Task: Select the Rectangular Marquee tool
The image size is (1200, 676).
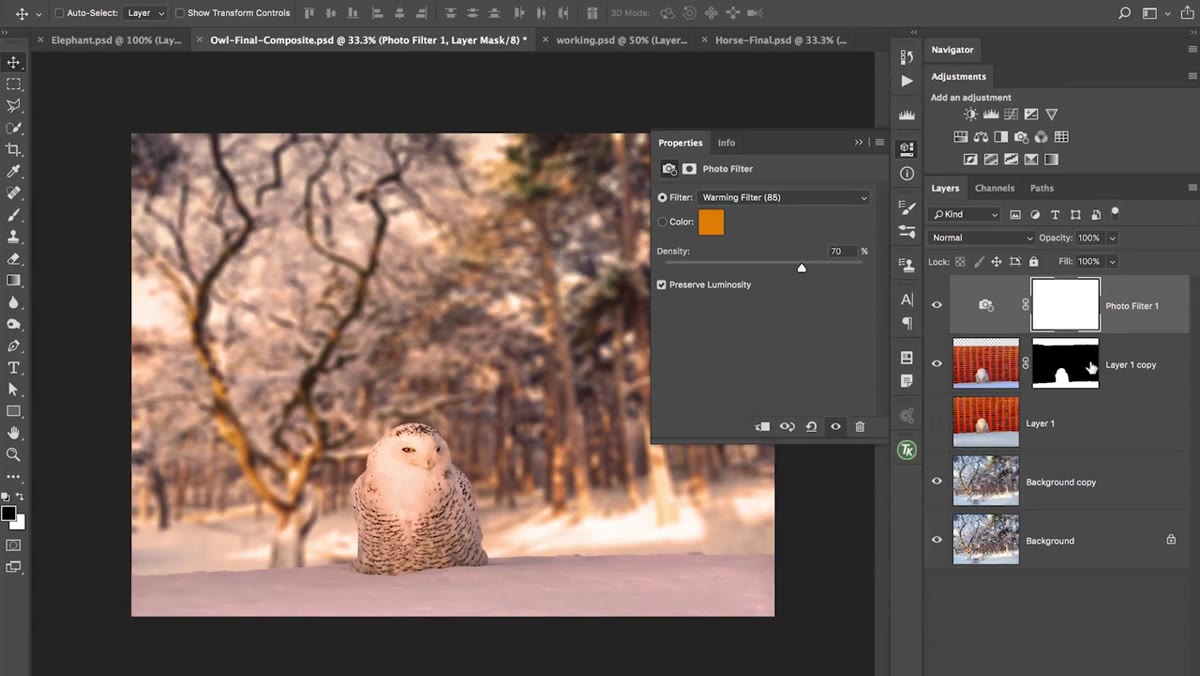Action: coord(14,84)
